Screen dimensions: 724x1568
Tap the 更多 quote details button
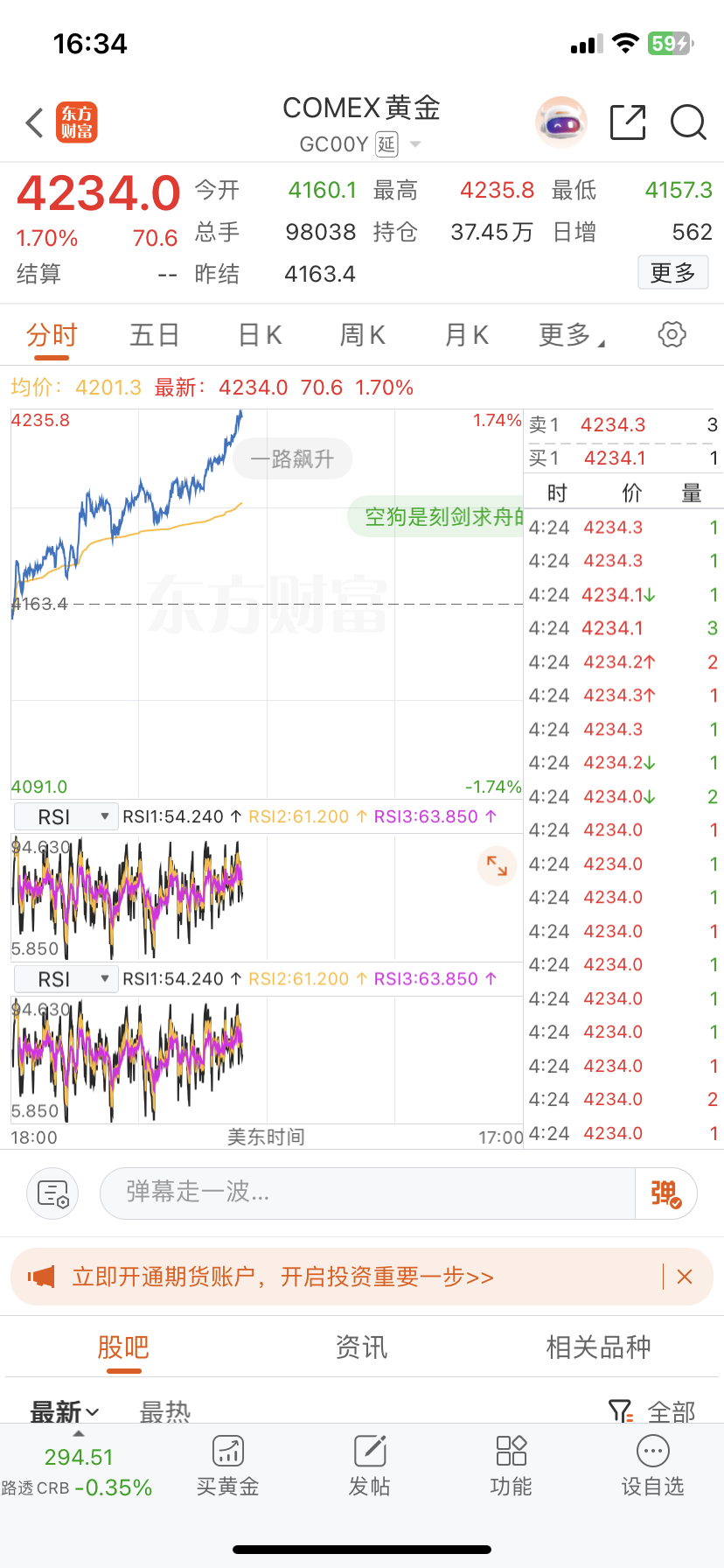point(672,273)
